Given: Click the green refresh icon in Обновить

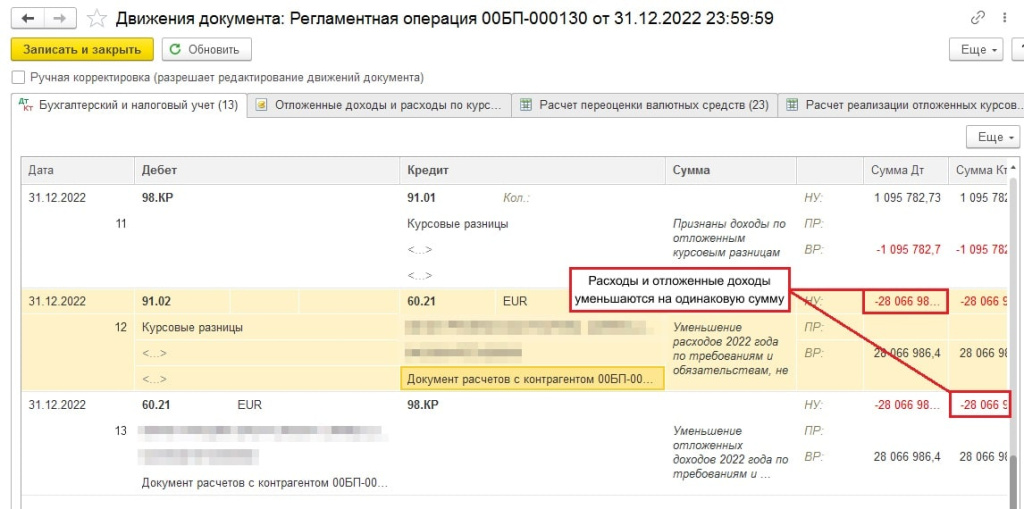Looking at the screenshot, I should pos(176,50).
